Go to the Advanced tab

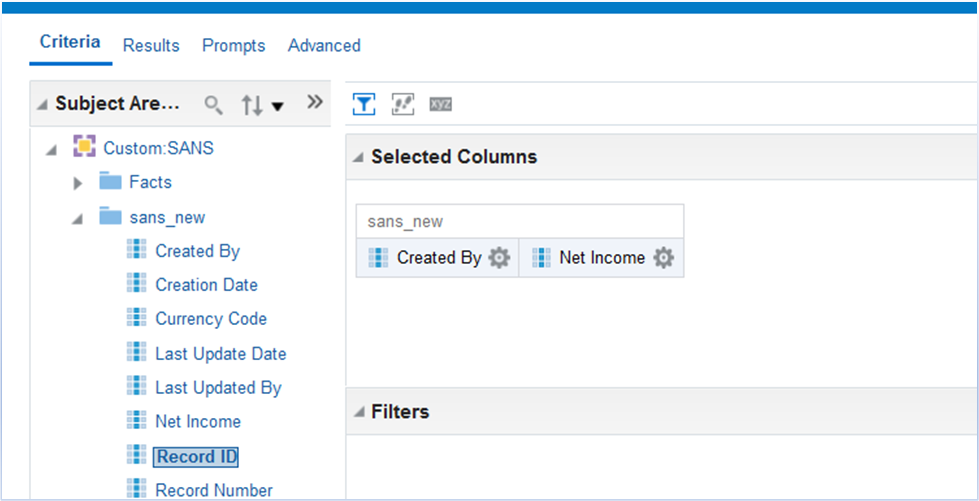pos(324,46)
